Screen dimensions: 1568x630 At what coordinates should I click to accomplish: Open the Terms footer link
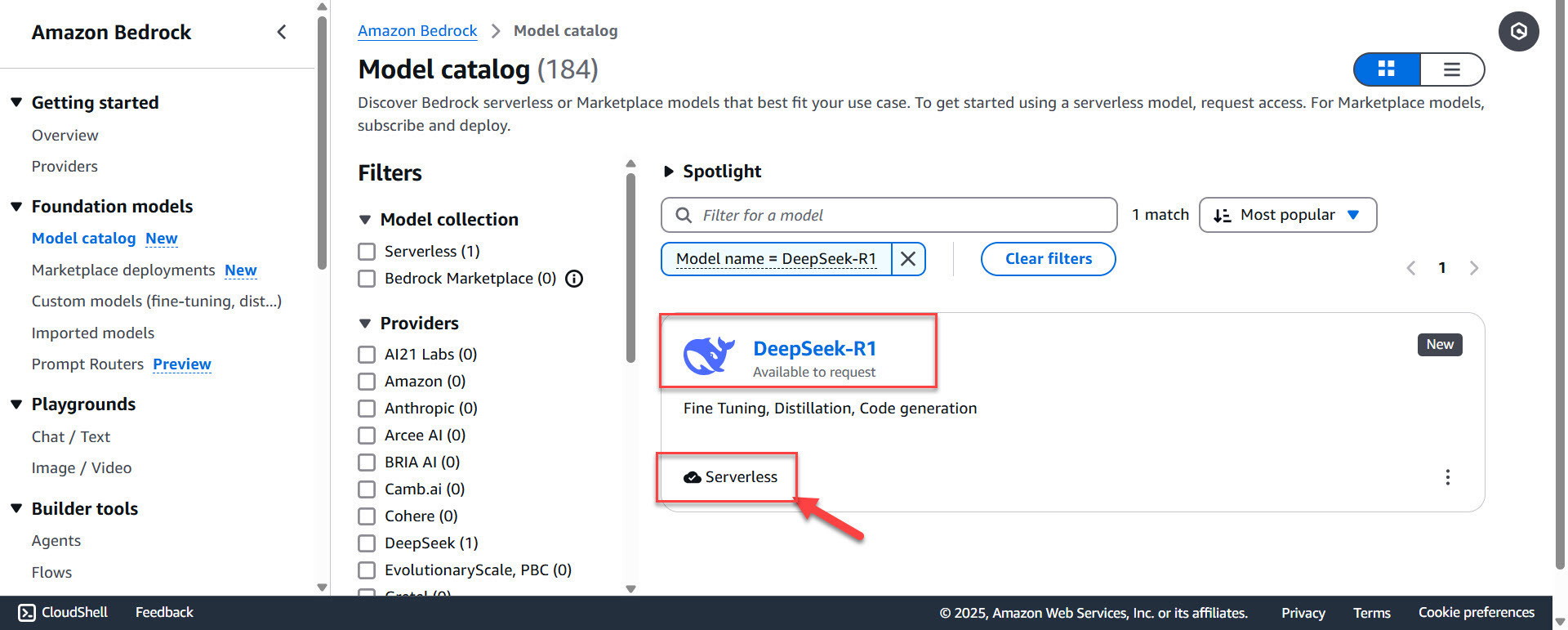(x=1371, y=613)
